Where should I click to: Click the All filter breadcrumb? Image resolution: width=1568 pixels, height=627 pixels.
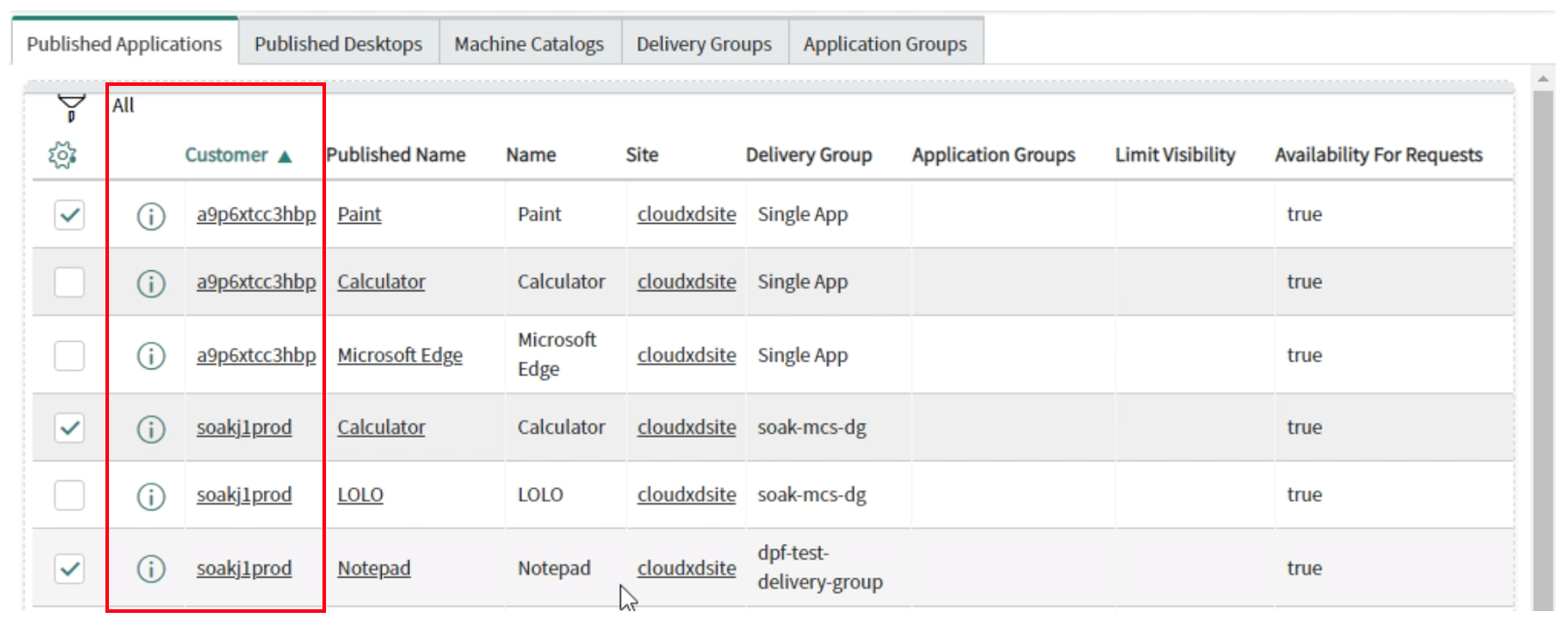coord(123,105)
